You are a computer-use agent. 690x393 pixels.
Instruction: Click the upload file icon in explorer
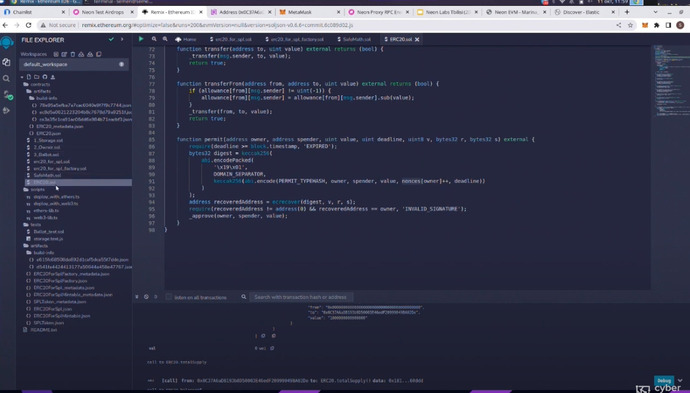click(52, 77)
